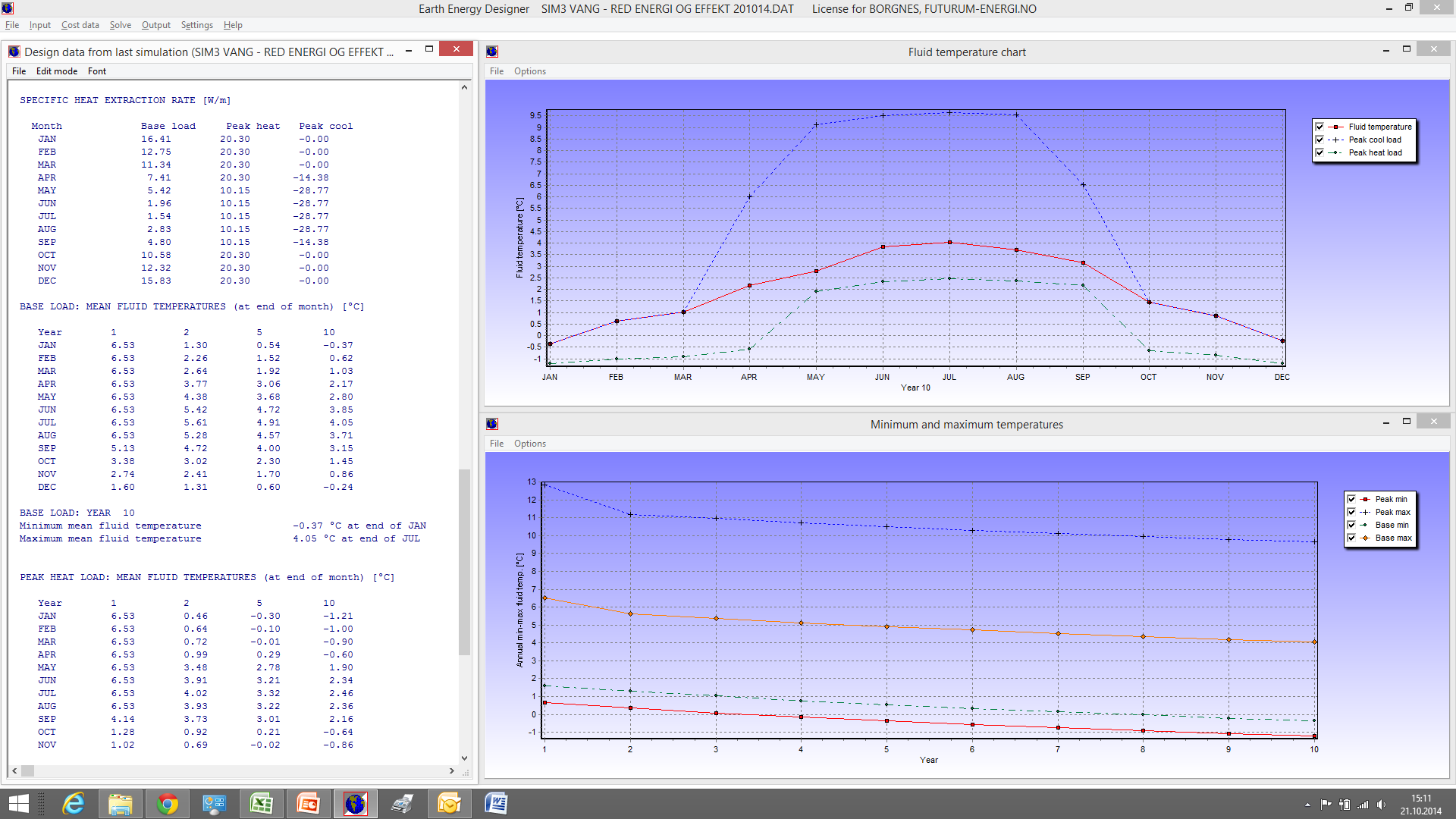This screenshot has height=819, width=1456.
Task: Open Google Chrome from taskbar
Action: pyautogui.click(x=167, y=804)
